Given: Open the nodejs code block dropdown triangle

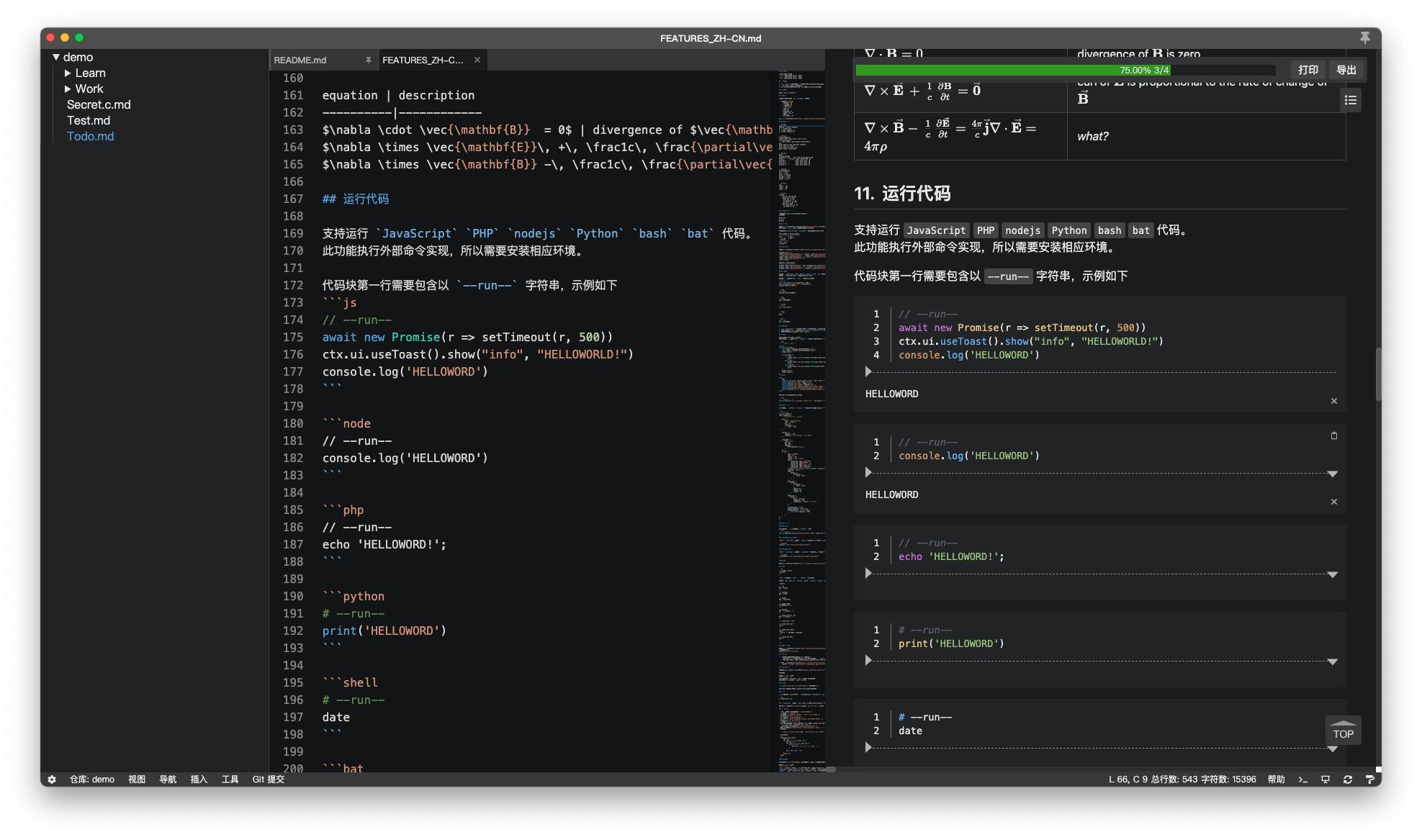Looking at the screenshot, I should 1332,474.
